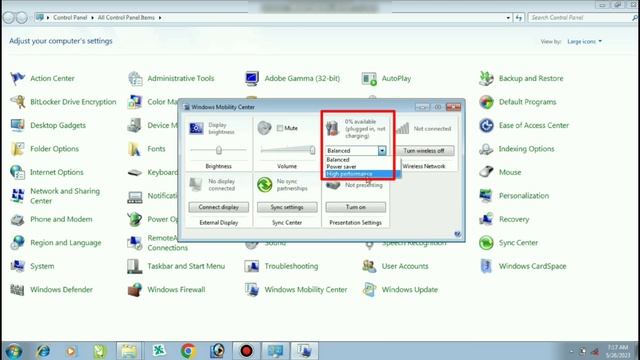Open BitLocker Drive Encryption icon
This screenshot has height=360, width=640.
pos(18,102)
